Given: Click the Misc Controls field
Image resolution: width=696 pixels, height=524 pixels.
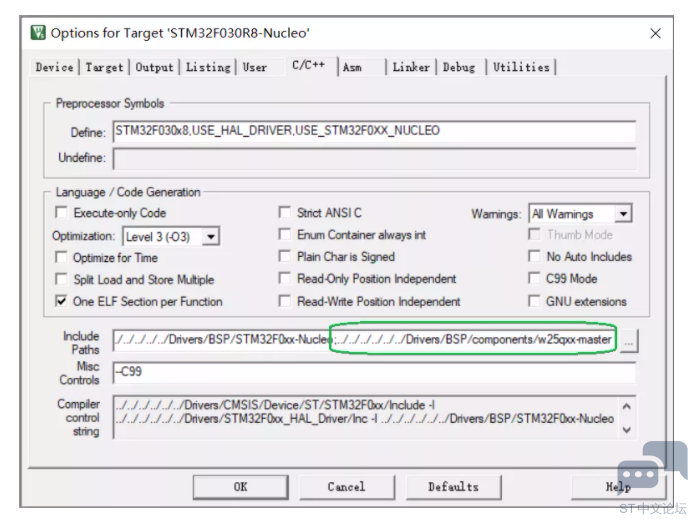Looking at the screenshot, I should 374,372.
